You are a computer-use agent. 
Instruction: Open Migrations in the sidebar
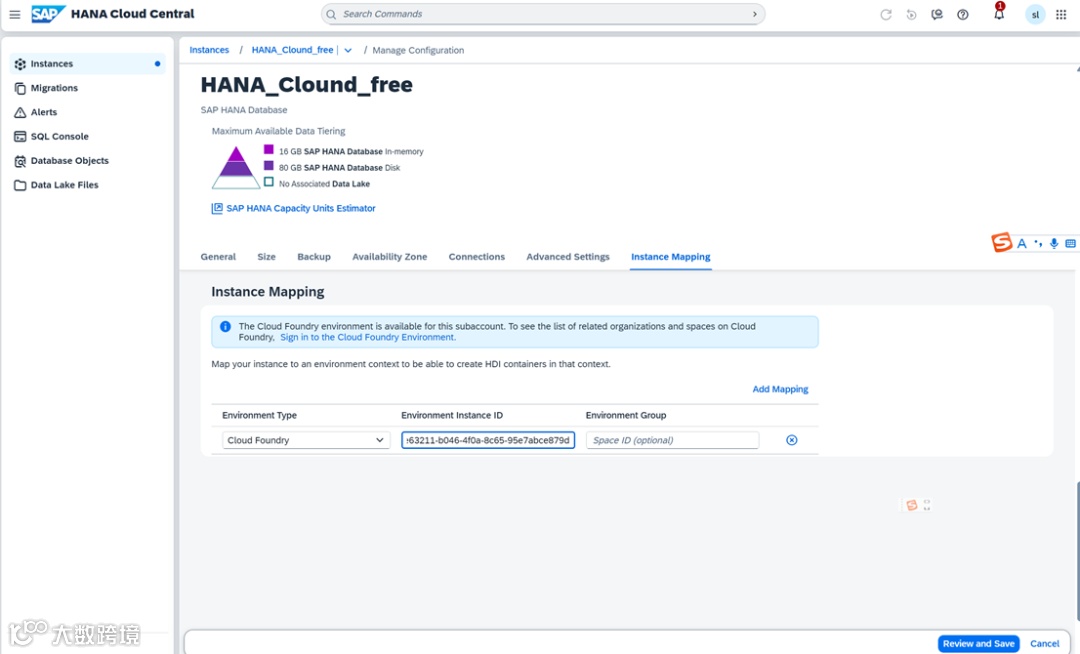87,88
